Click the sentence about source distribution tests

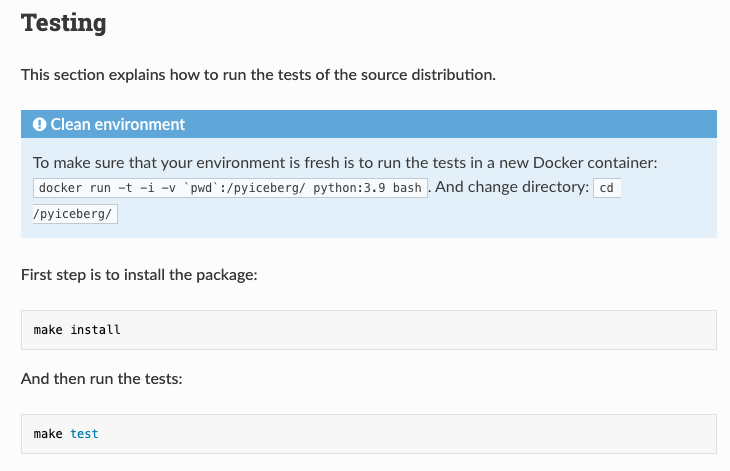(x=258, y=75)
